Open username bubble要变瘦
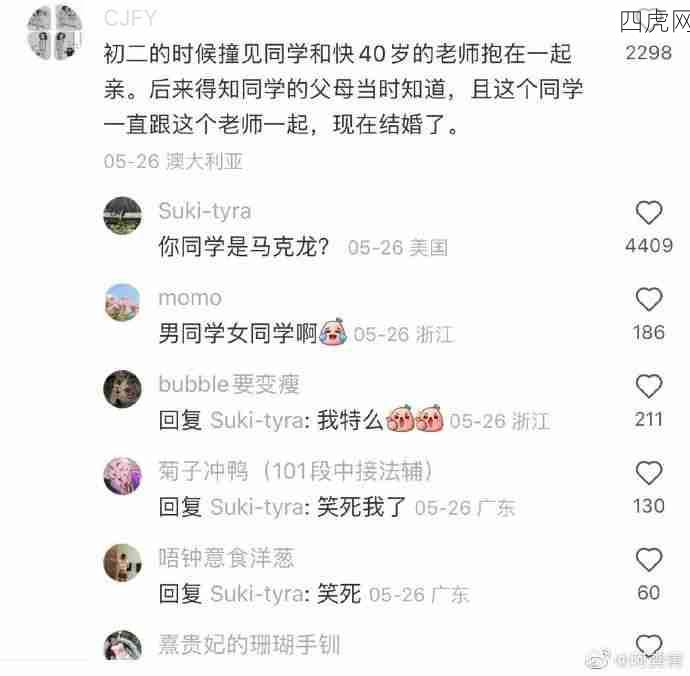 point(229,384)
